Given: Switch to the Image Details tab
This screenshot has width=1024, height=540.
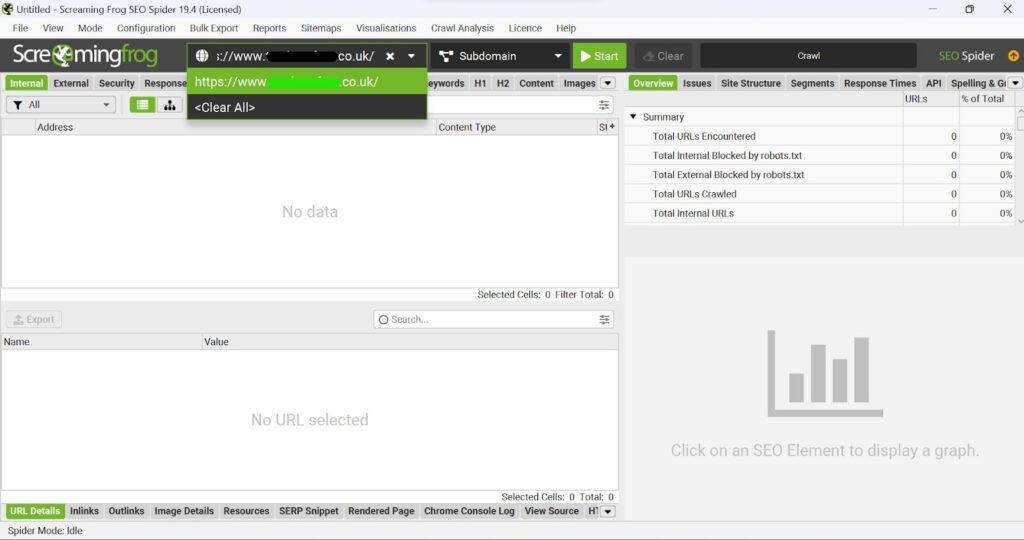Looking at the screenshot, I should (184, 511).
